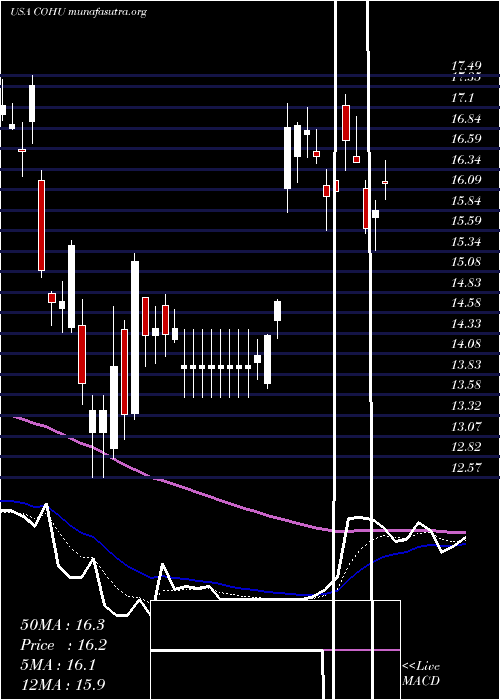Click the 15.59 price axis label
This screenshot has height=700, width=500.
point(466,221)
